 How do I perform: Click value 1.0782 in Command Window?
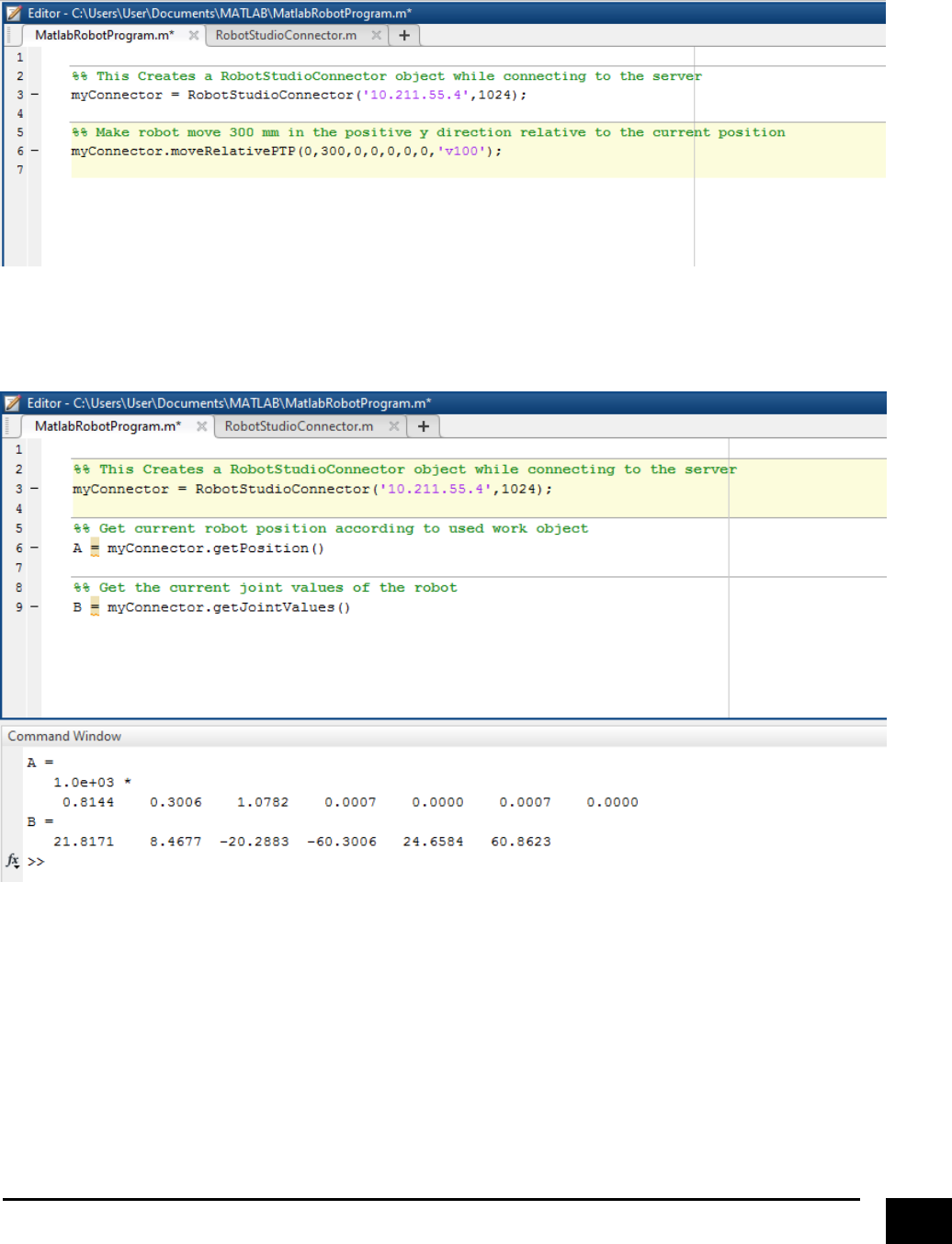coord(263,802)
